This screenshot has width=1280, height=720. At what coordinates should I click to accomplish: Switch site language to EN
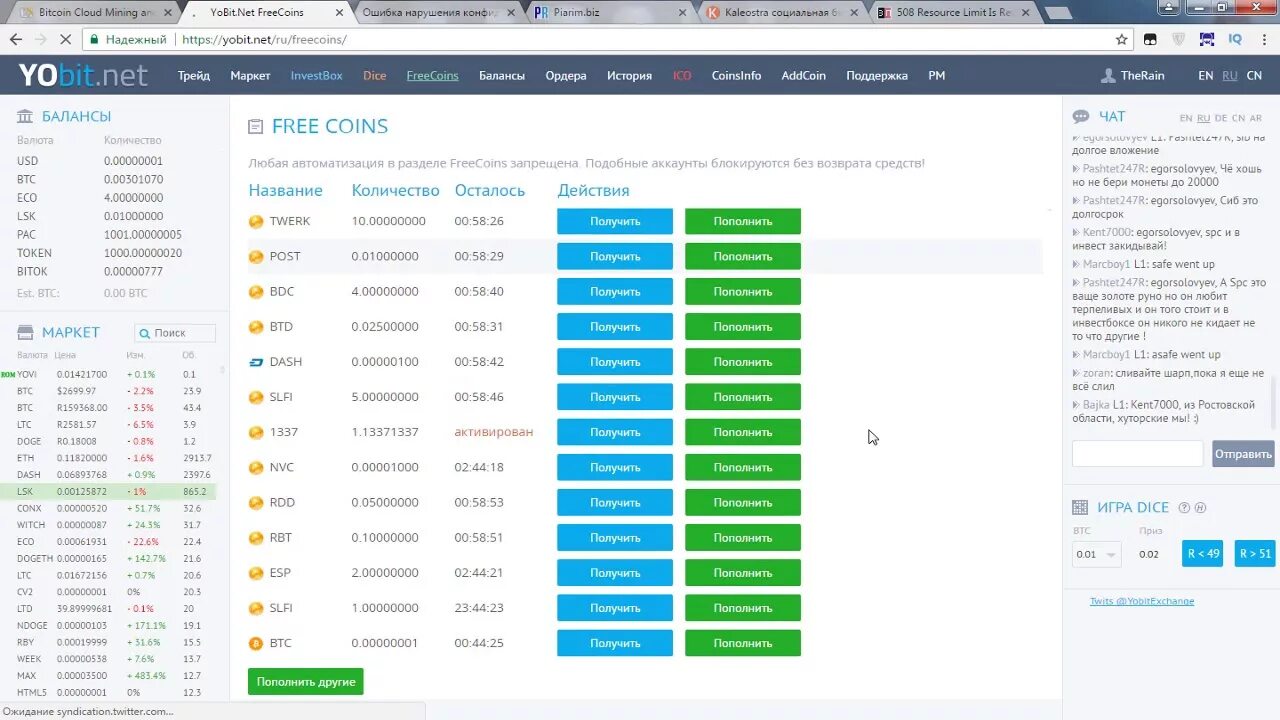click(1205, 76)
